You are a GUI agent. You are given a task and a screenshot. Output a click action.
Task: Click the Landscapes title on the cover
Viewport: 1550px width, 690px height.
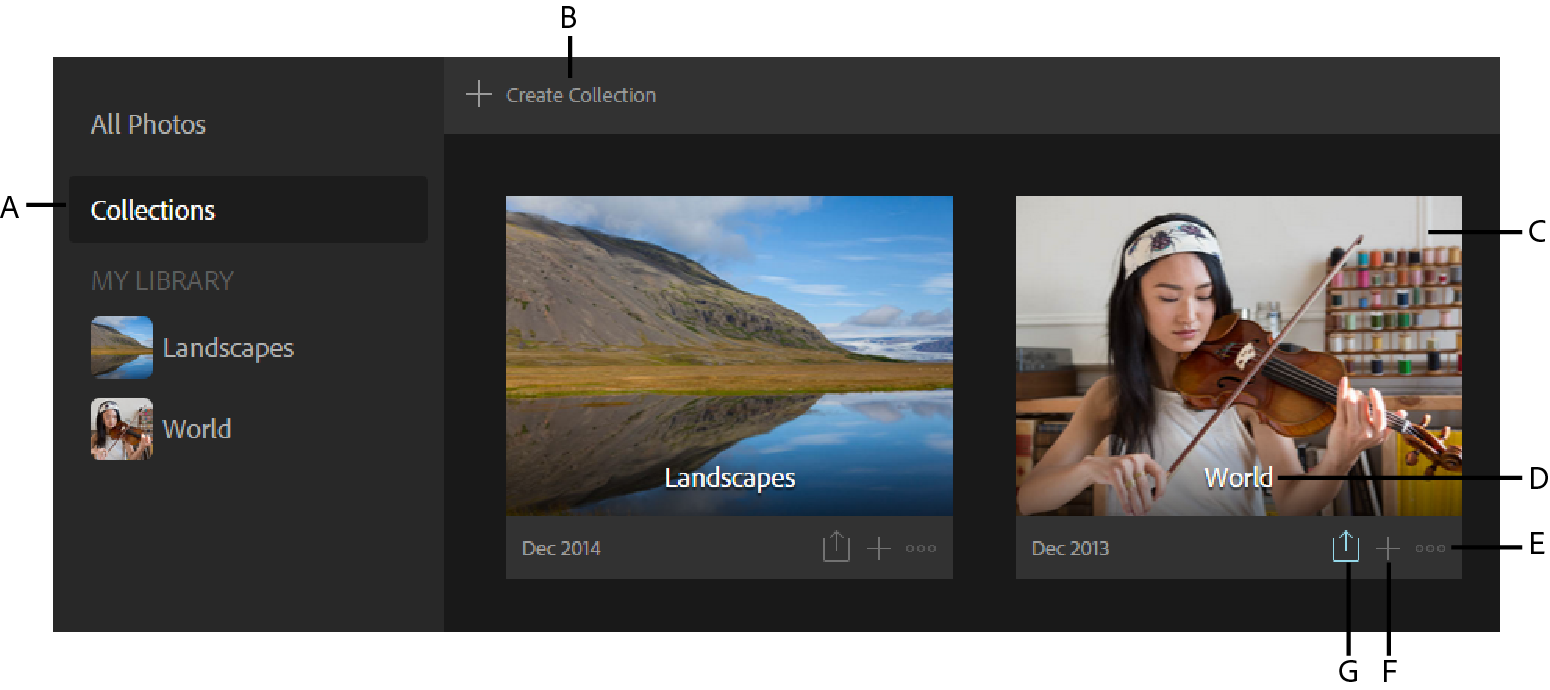click(x=730, y=478)
